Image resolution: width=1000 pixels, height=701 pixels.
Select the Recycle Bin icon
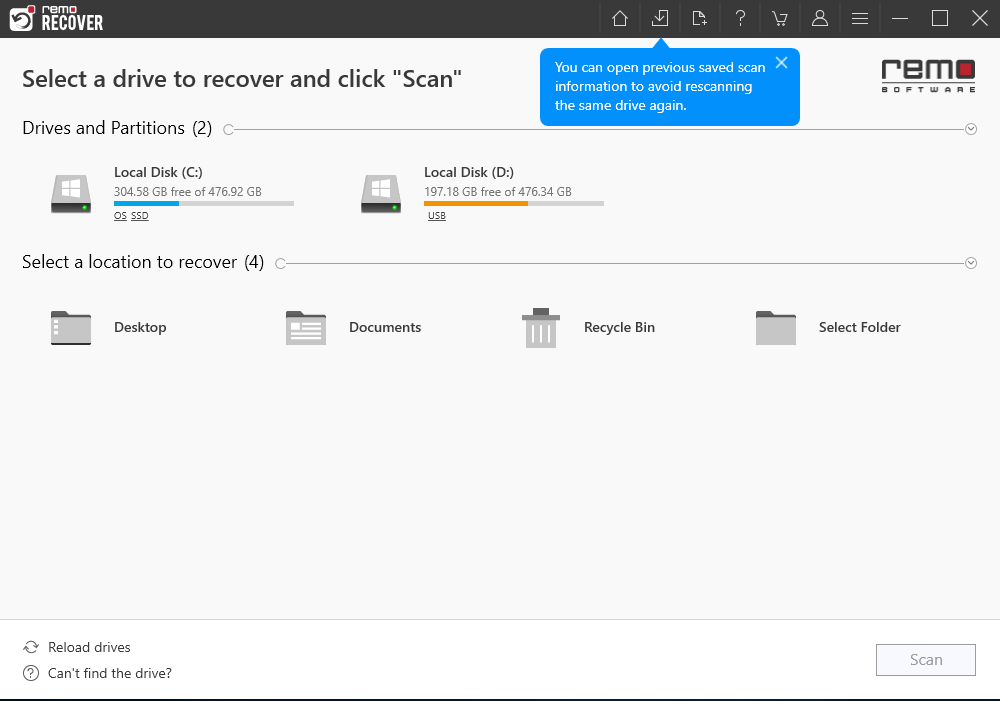541,328
